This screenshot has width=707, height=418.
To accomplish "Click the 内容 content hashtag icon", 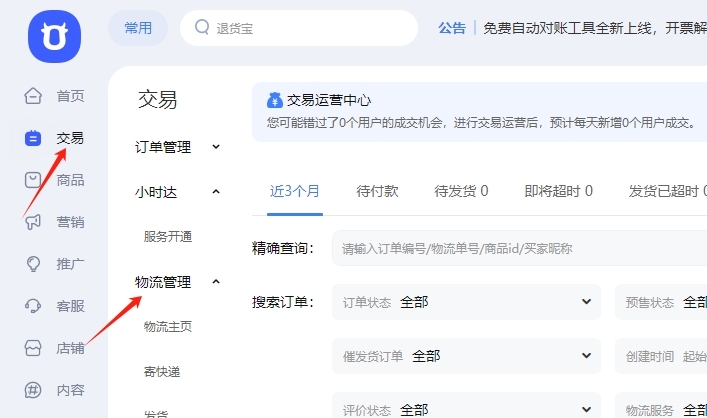I will 33,390.
